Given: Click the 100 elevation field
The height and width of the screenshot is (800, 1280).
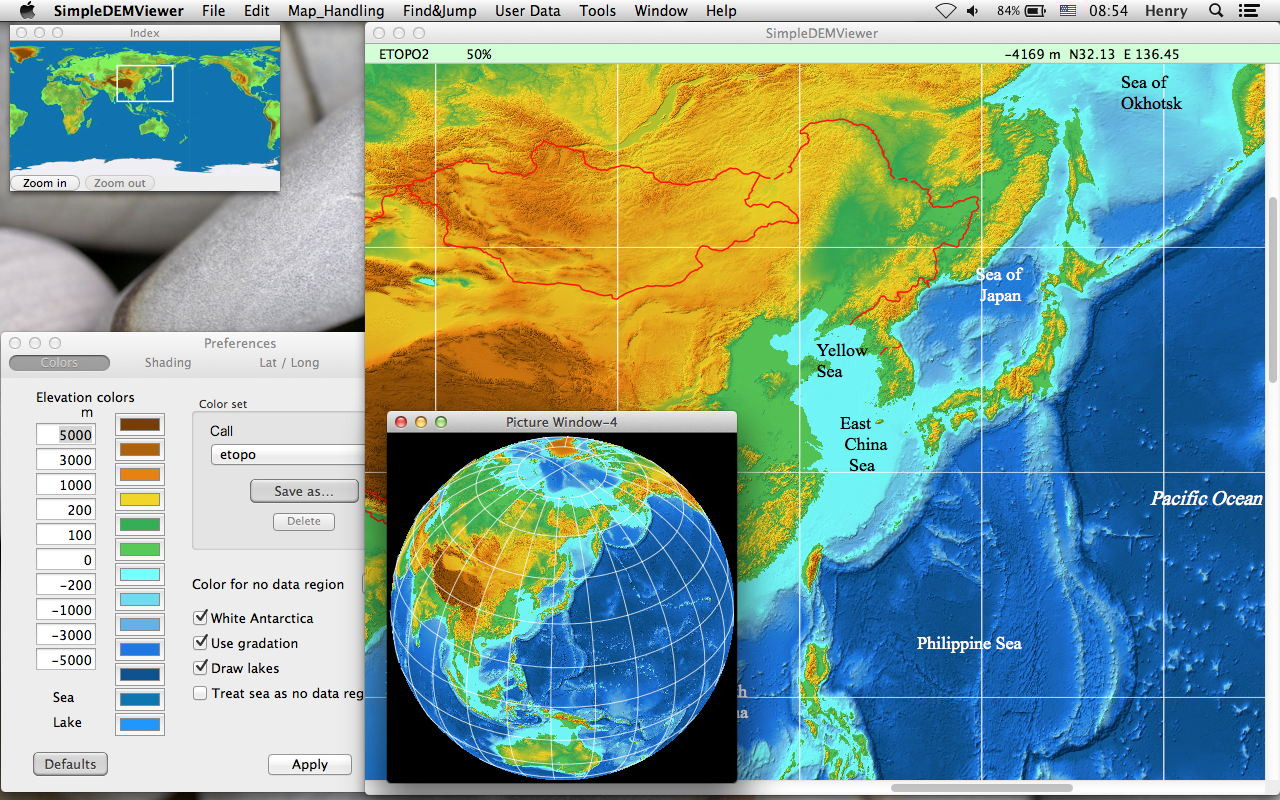Looking at the screenshot, I should click(65, 534).
